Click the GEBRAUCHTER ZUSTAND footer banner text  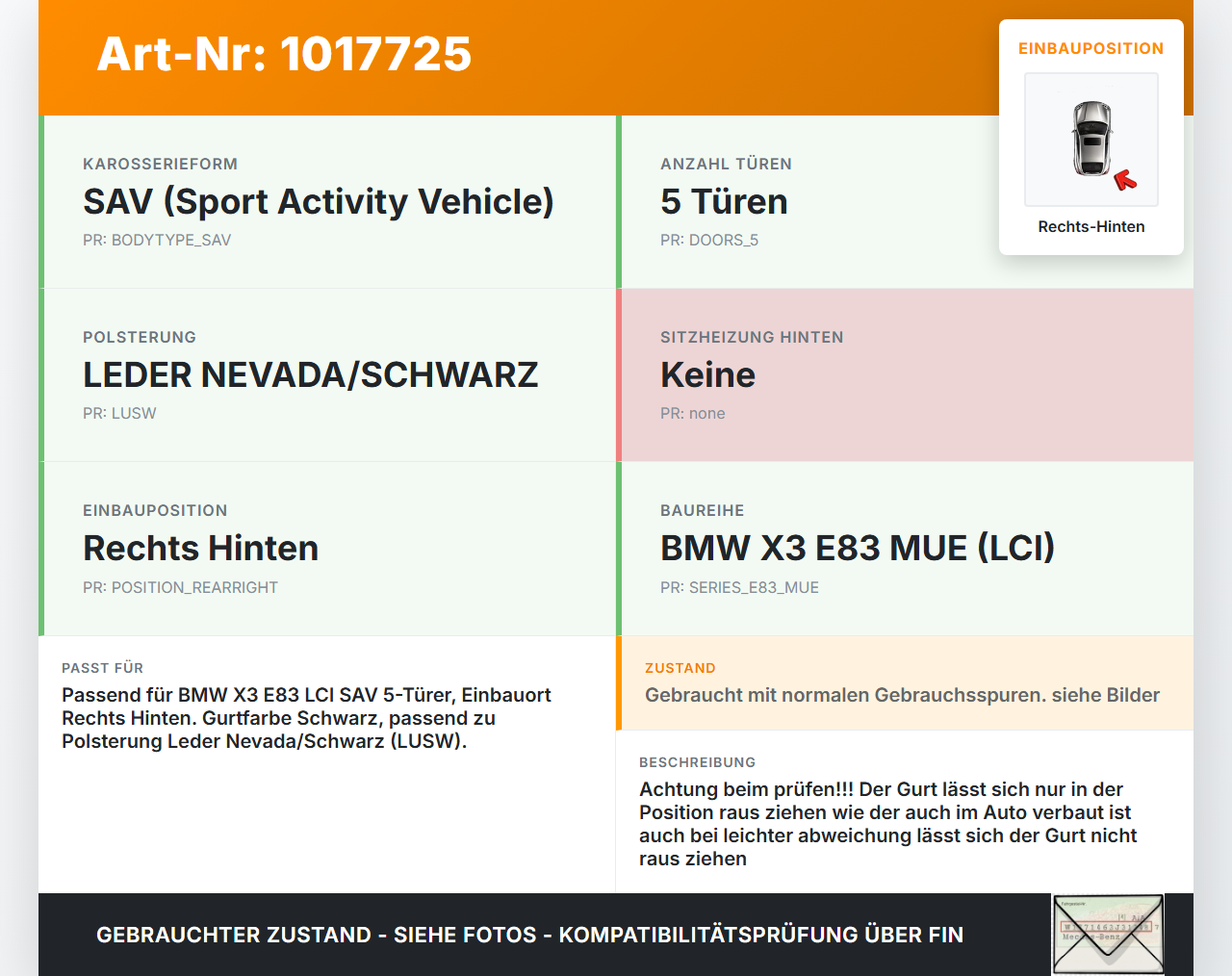tap(529, 935)
